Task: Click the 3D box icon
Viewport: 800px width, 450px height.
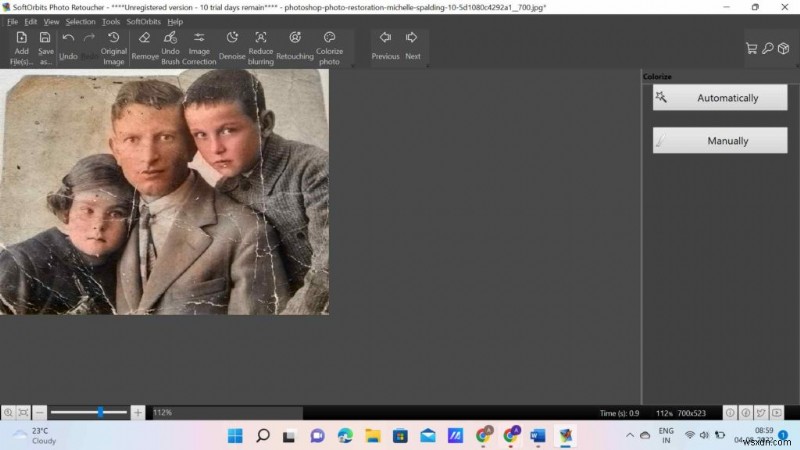Action: coord(784,48)
